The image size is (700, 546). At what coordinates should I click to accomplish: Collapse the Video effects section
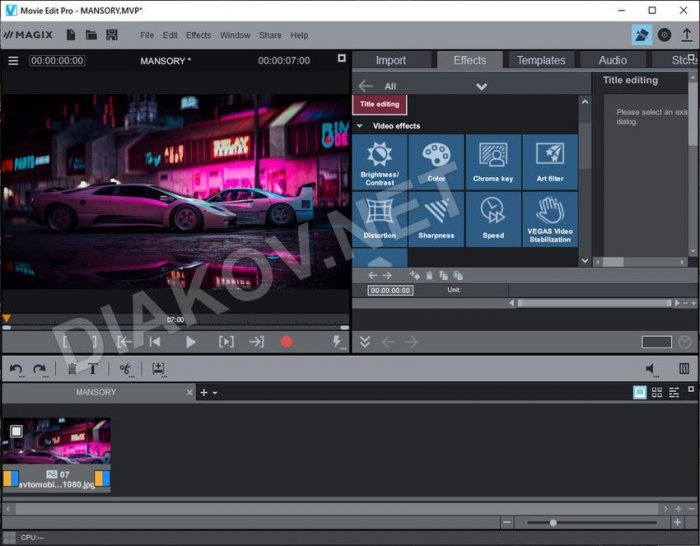360,126
